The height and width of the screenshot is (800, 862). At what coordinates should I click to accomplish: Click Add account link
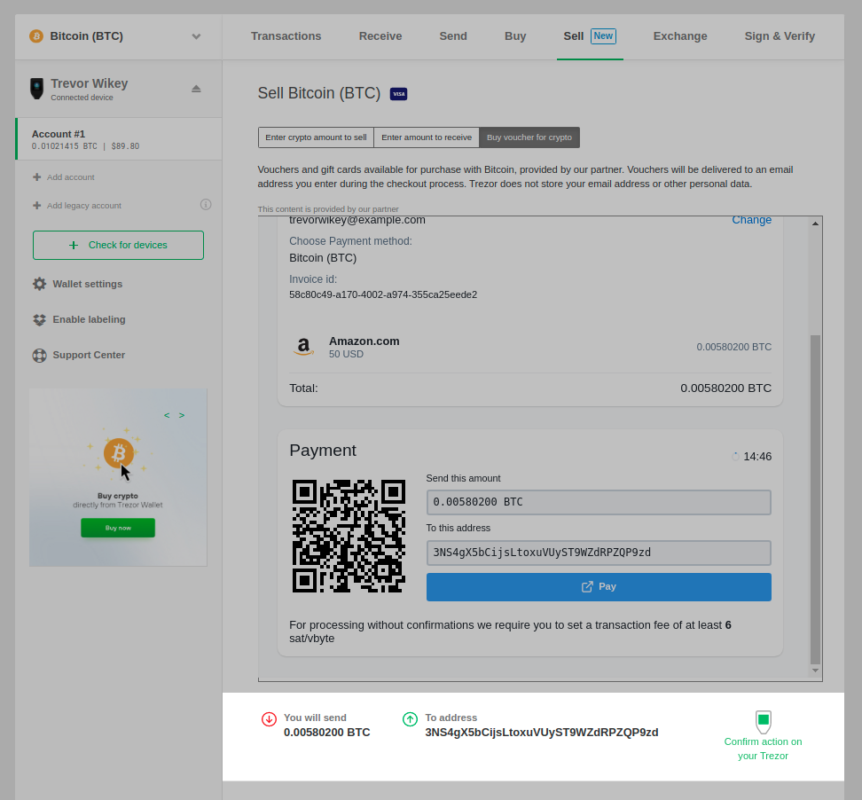70,177
